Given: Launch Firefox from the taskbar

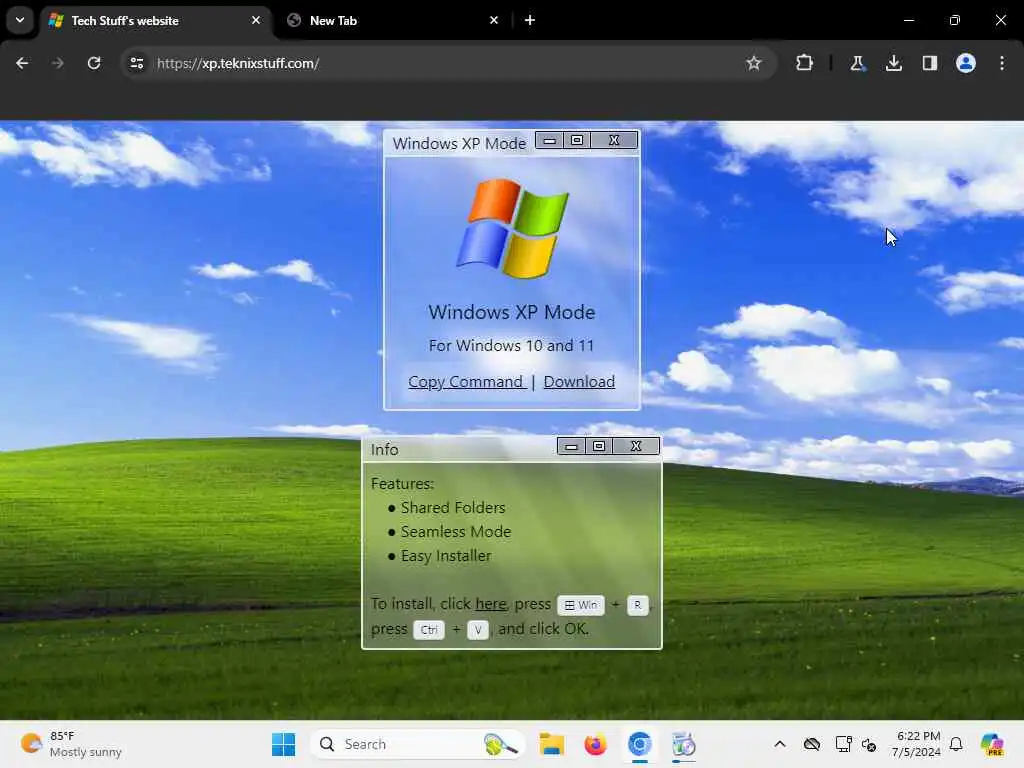Looking at the screenshot, I should [x=595, y=744].
